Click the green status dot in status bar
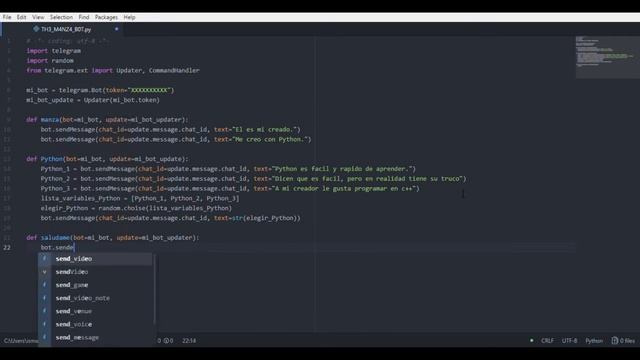The height and width of the screenshot is (360, 640). (531, 340)
